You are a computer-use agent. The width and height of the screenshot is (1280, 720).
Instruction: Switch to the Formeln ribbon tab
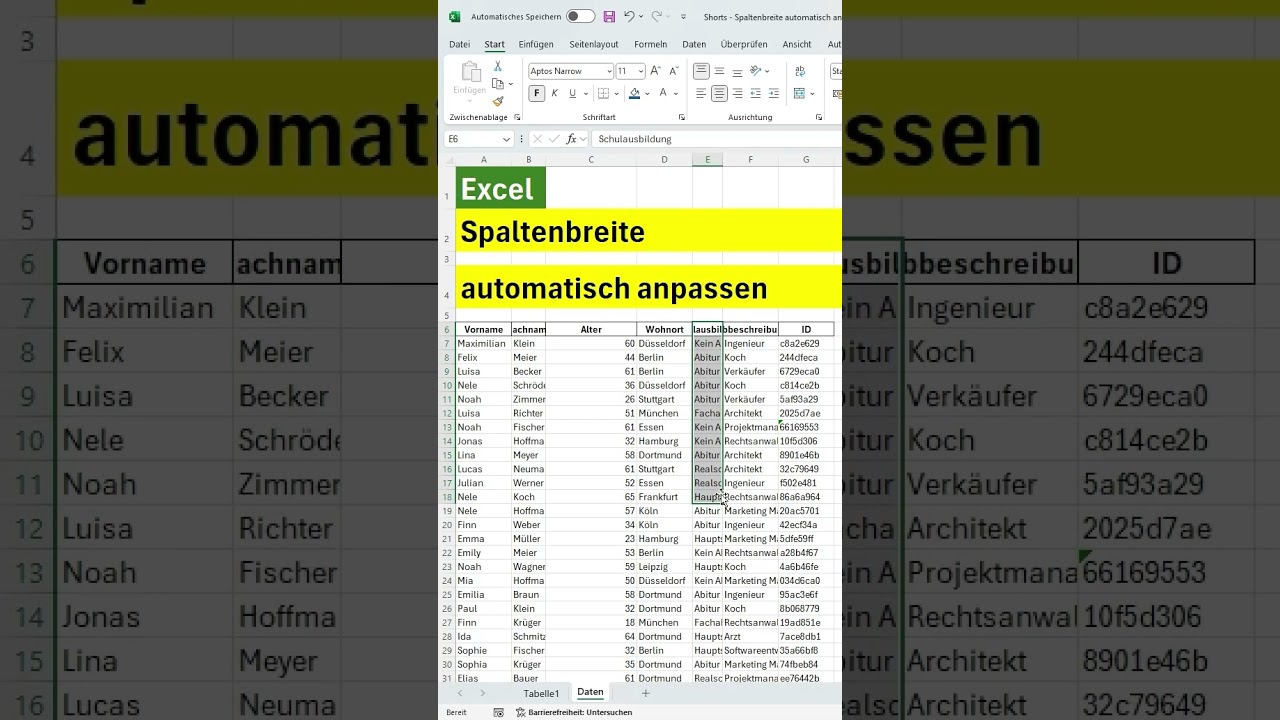click(x=650, y=44)
